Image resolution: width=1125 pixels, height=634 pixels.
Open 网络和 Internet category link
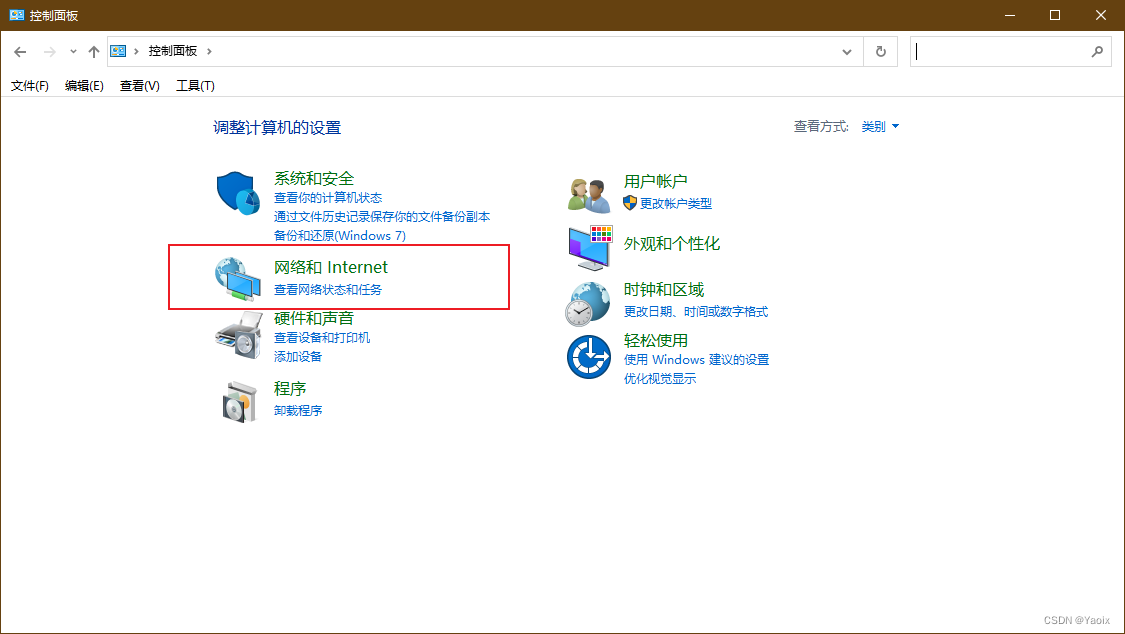tap(331, 268)
